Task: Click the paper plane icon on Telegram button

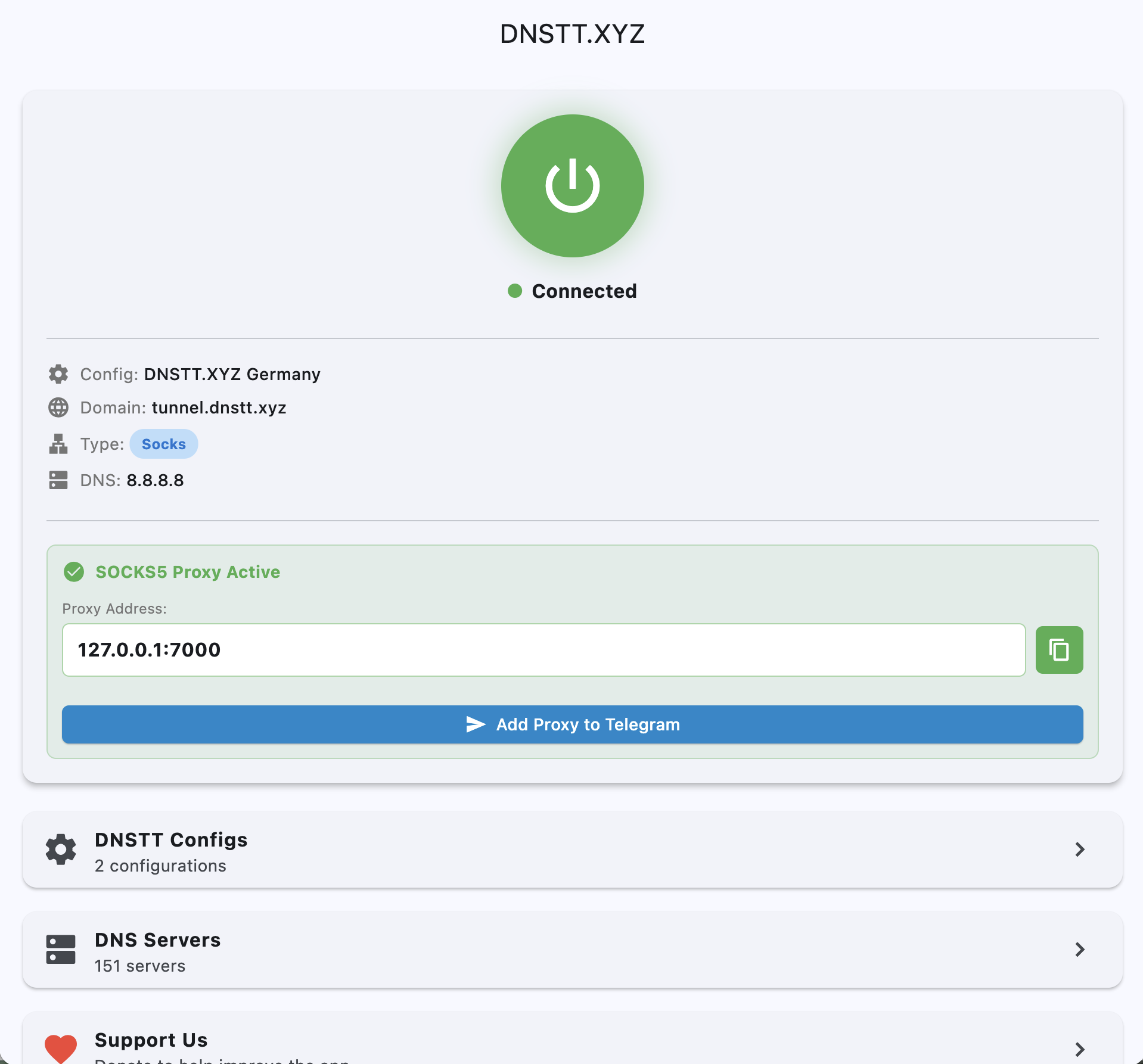Action: tap(476, 724)
